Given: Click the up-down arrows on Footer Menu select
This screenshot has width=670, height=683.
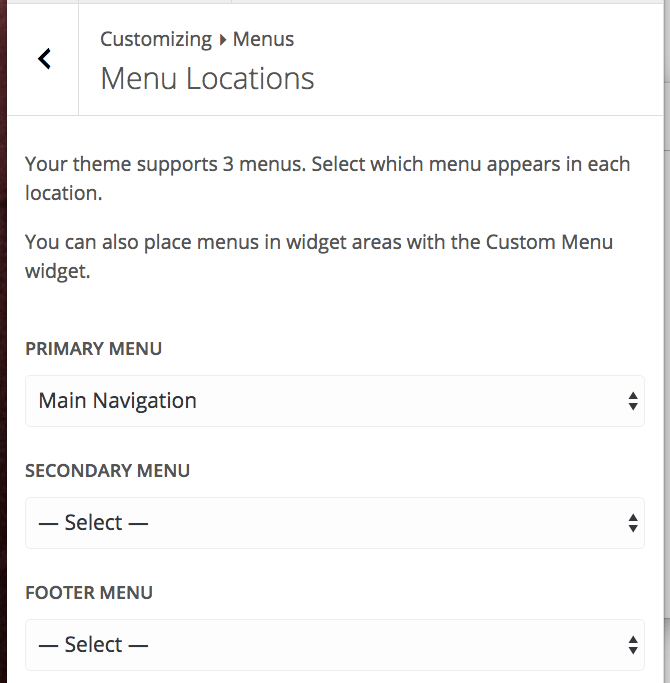Looking at the screenshot, I should (x=632, y=645).
